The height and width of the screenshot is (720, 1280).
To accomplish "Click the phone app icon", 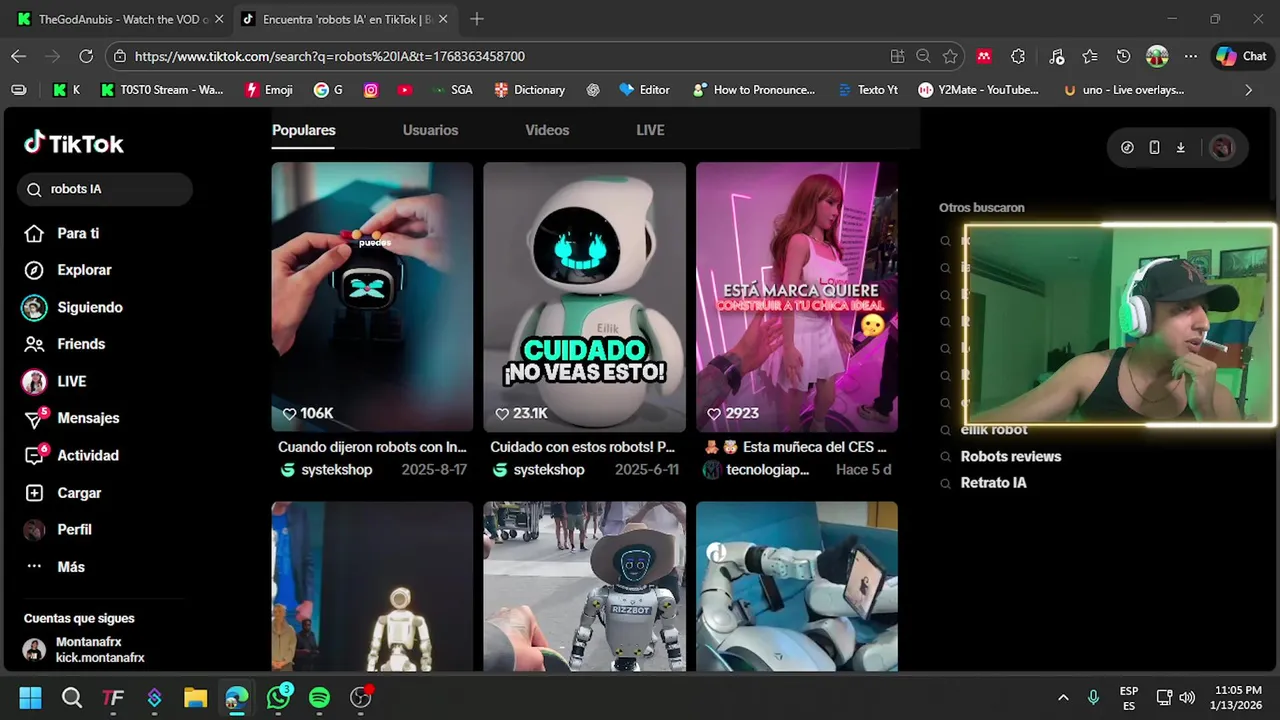I will tap(1154, 148).
